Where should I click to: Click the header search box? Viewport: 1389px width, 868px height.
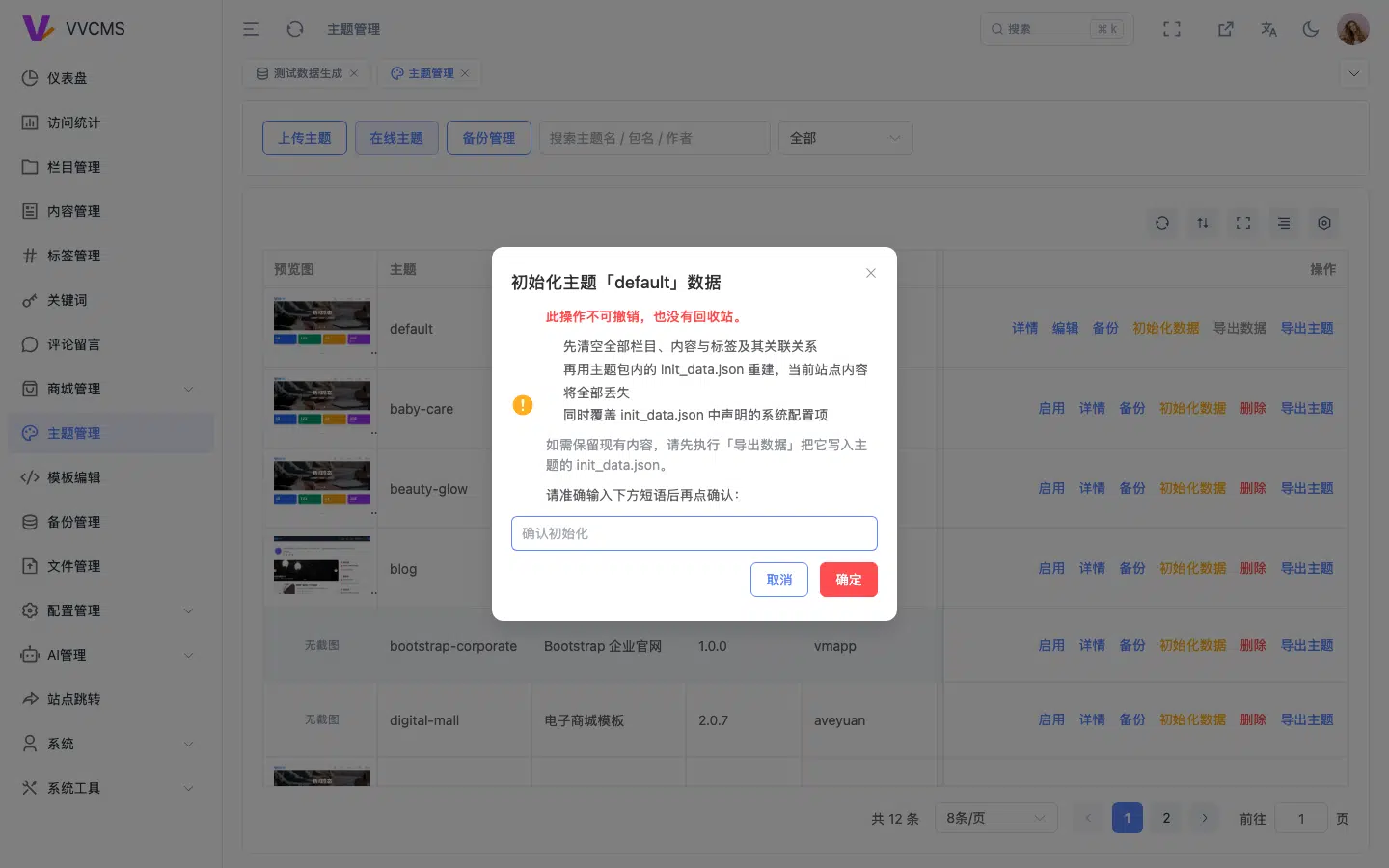[x=1057, y=29]
